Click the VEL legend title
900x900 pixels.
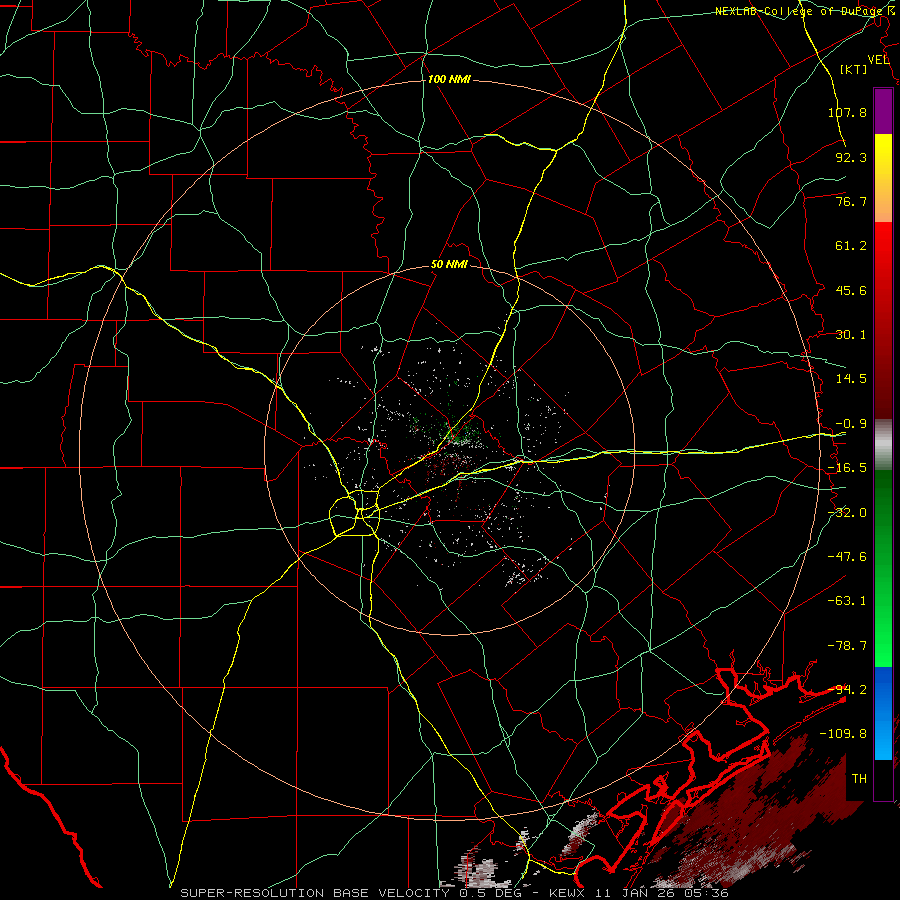click(878, 60)
